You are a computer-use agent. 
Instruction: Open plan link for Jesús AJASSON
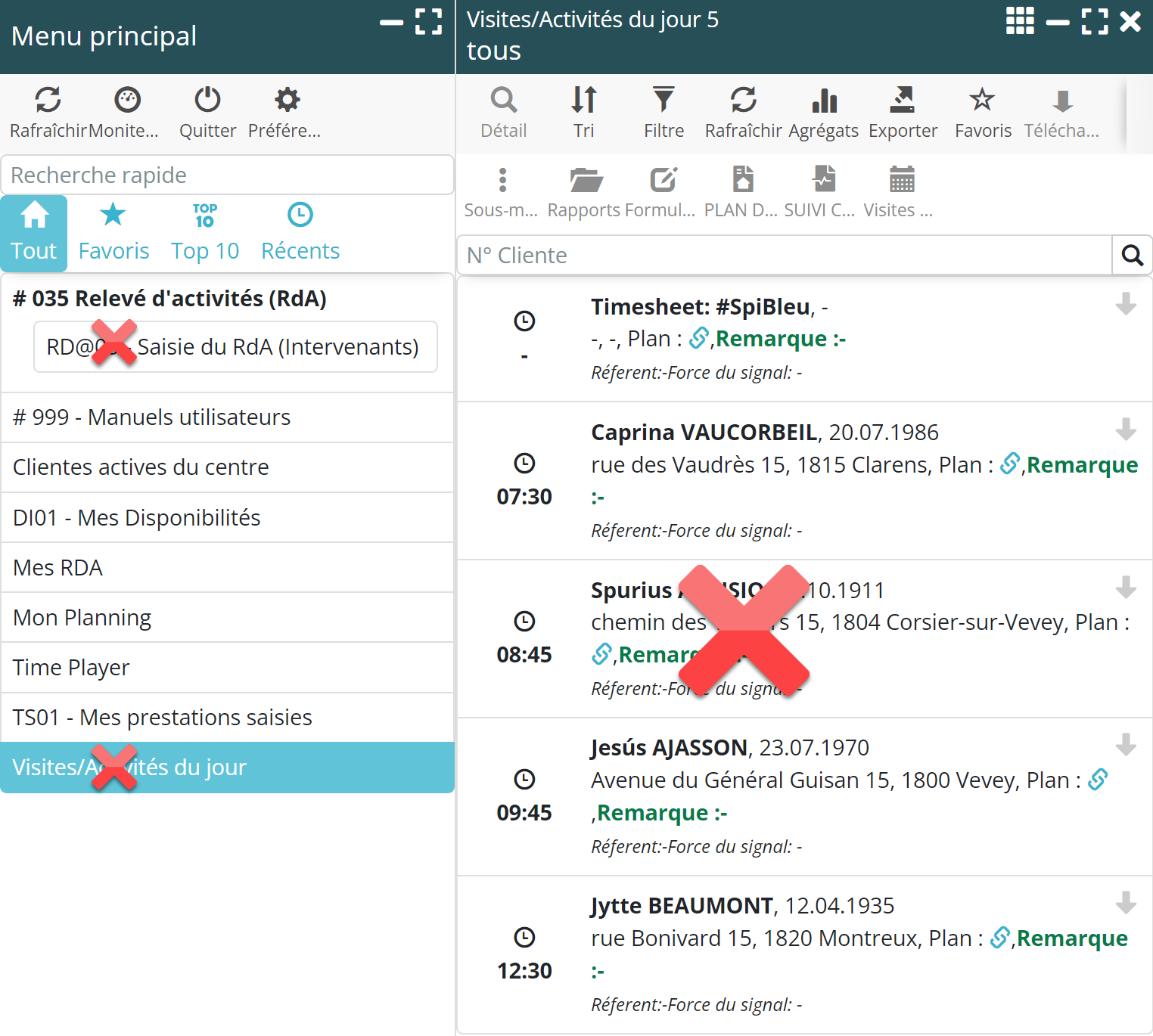[x=1098, y=780]
